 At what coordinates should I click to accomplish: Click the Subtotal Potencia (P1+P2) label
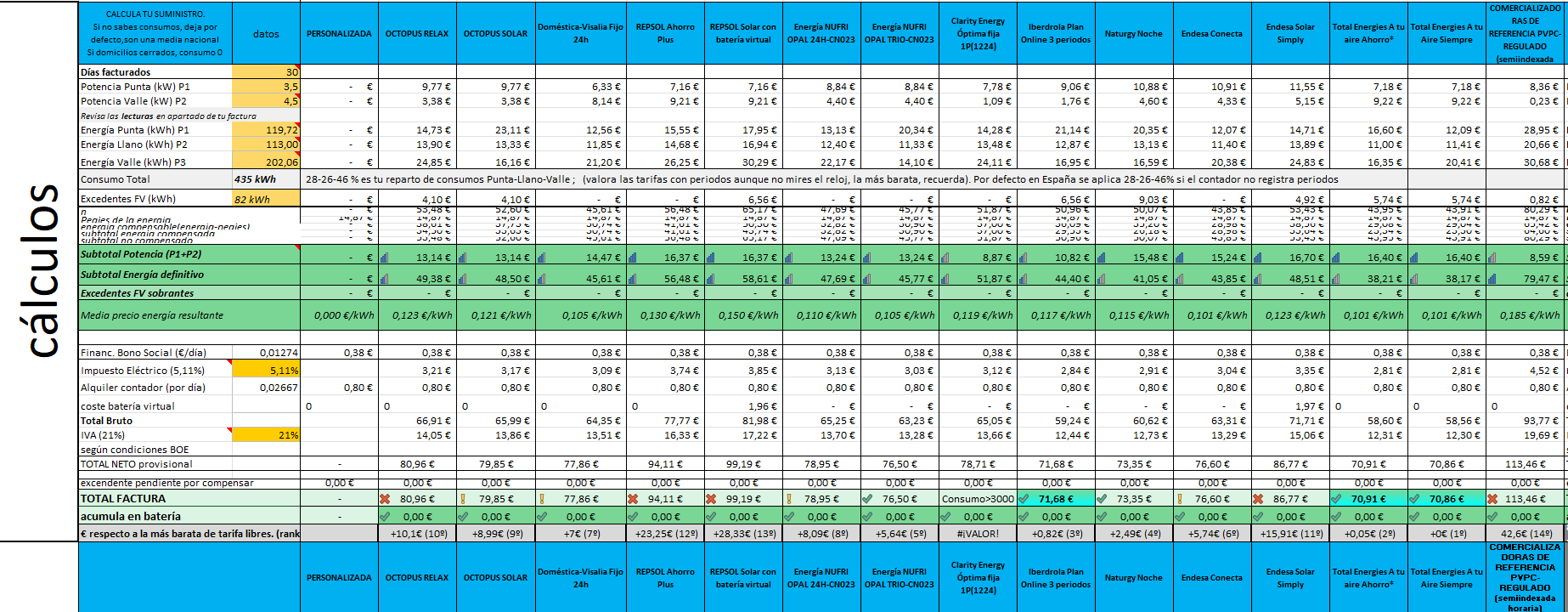141,254
